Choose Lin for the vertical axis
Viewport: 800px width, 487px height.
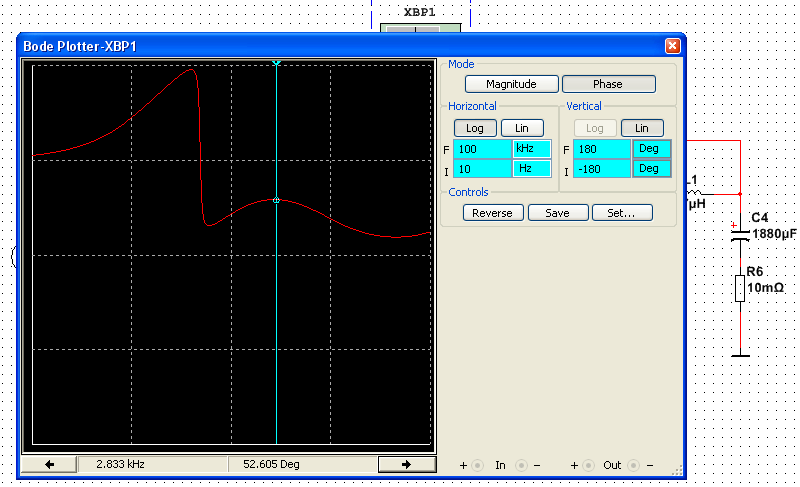point(642,128)
